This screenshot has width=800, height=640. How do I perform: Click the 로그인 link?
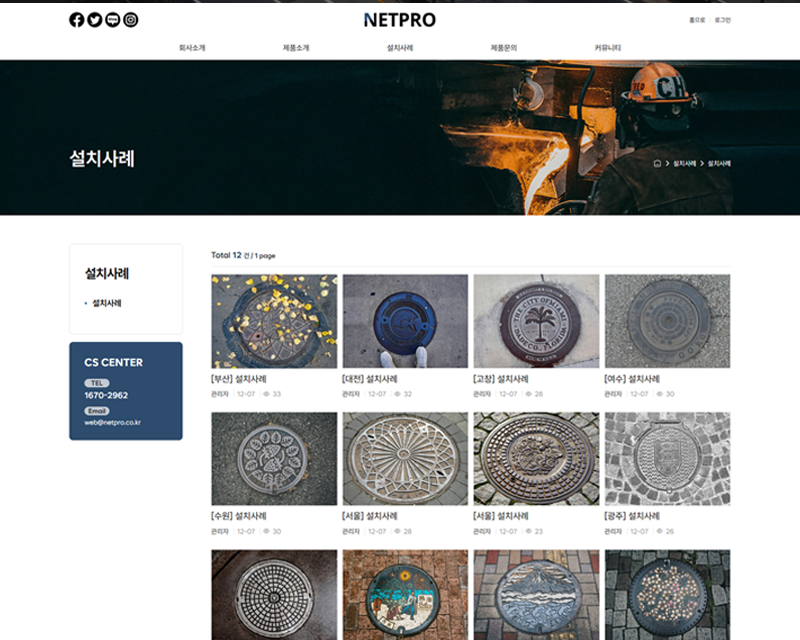click(722, 20)
